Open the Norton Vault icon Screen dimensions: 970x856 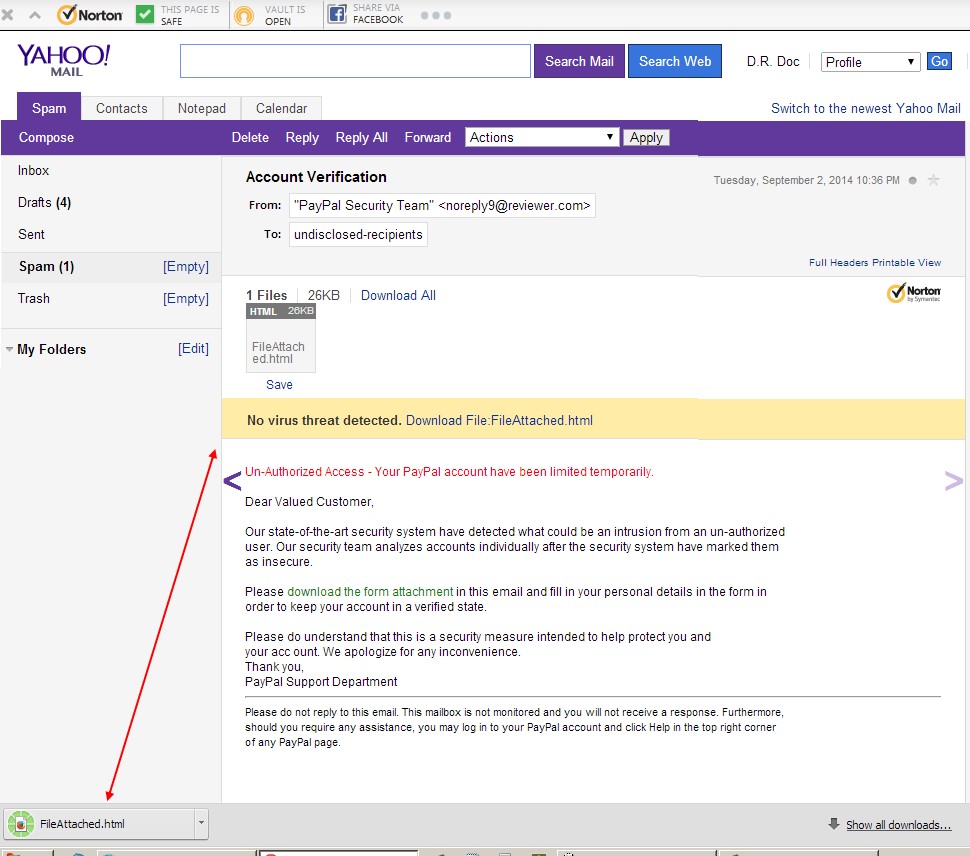pyautogui.click(x=243, y=14)
